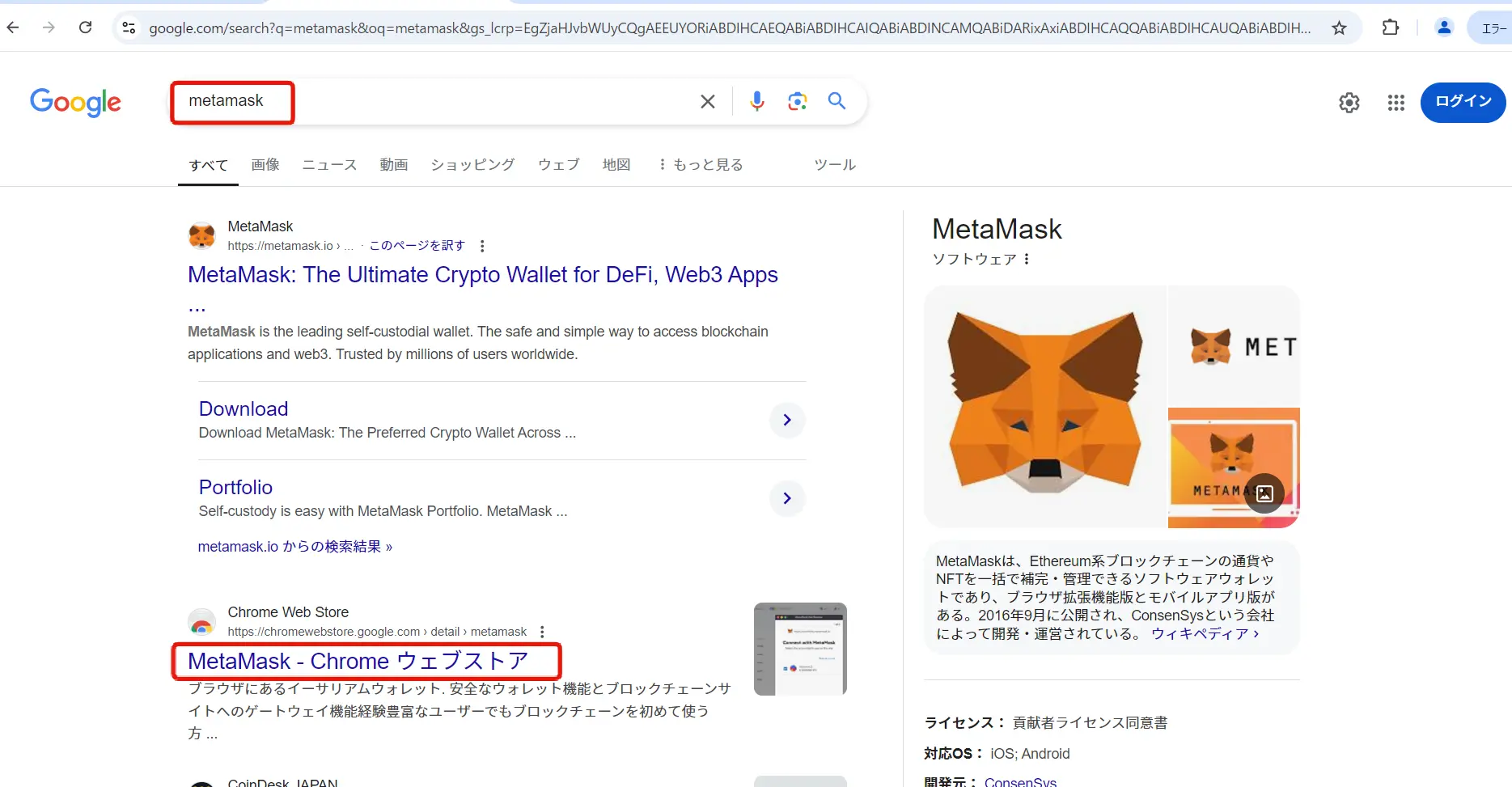Click the browser back arrow
This screenshot has height=787, width=1512.
[13, 28]
